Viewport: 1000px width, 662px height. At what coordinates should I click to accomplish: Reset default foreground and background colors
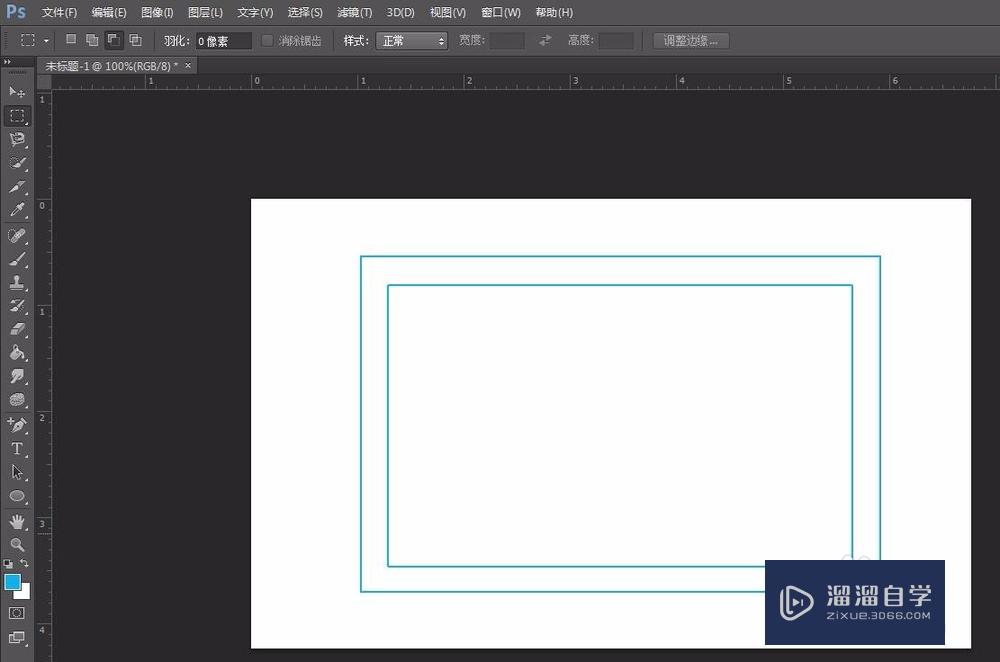[x=8, y=564]
